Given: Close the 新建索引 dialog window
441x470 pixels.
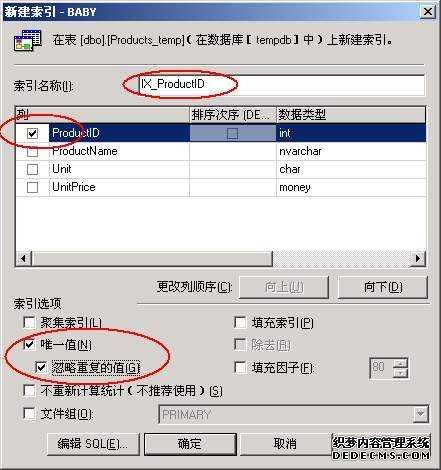Looking at the screenshot, I should [428, 12].
